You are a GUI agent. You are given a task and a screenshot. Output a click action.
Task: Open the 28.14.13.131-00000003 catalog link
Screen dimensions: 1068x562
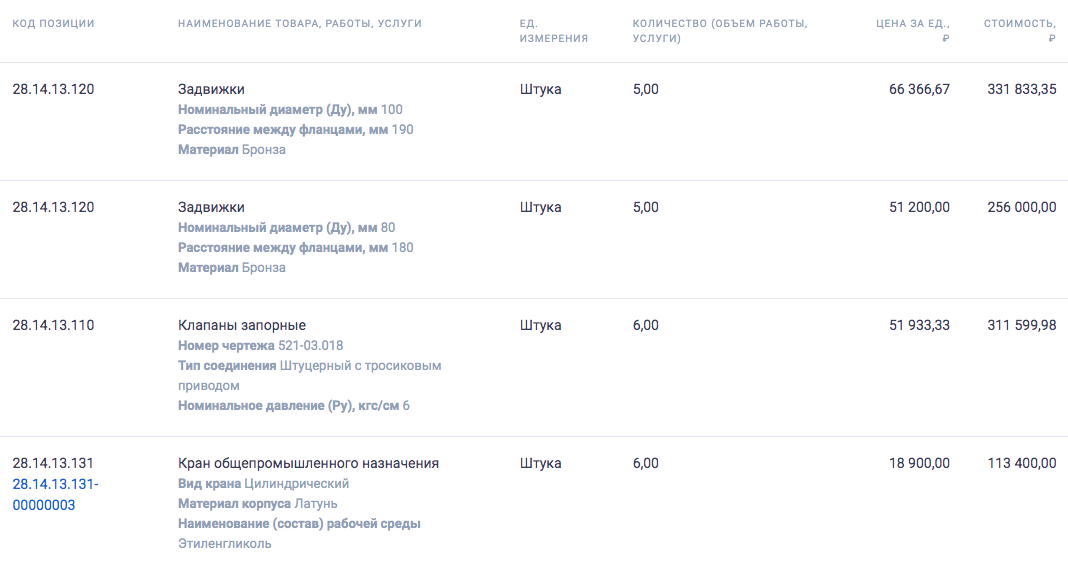coord(56,495)
